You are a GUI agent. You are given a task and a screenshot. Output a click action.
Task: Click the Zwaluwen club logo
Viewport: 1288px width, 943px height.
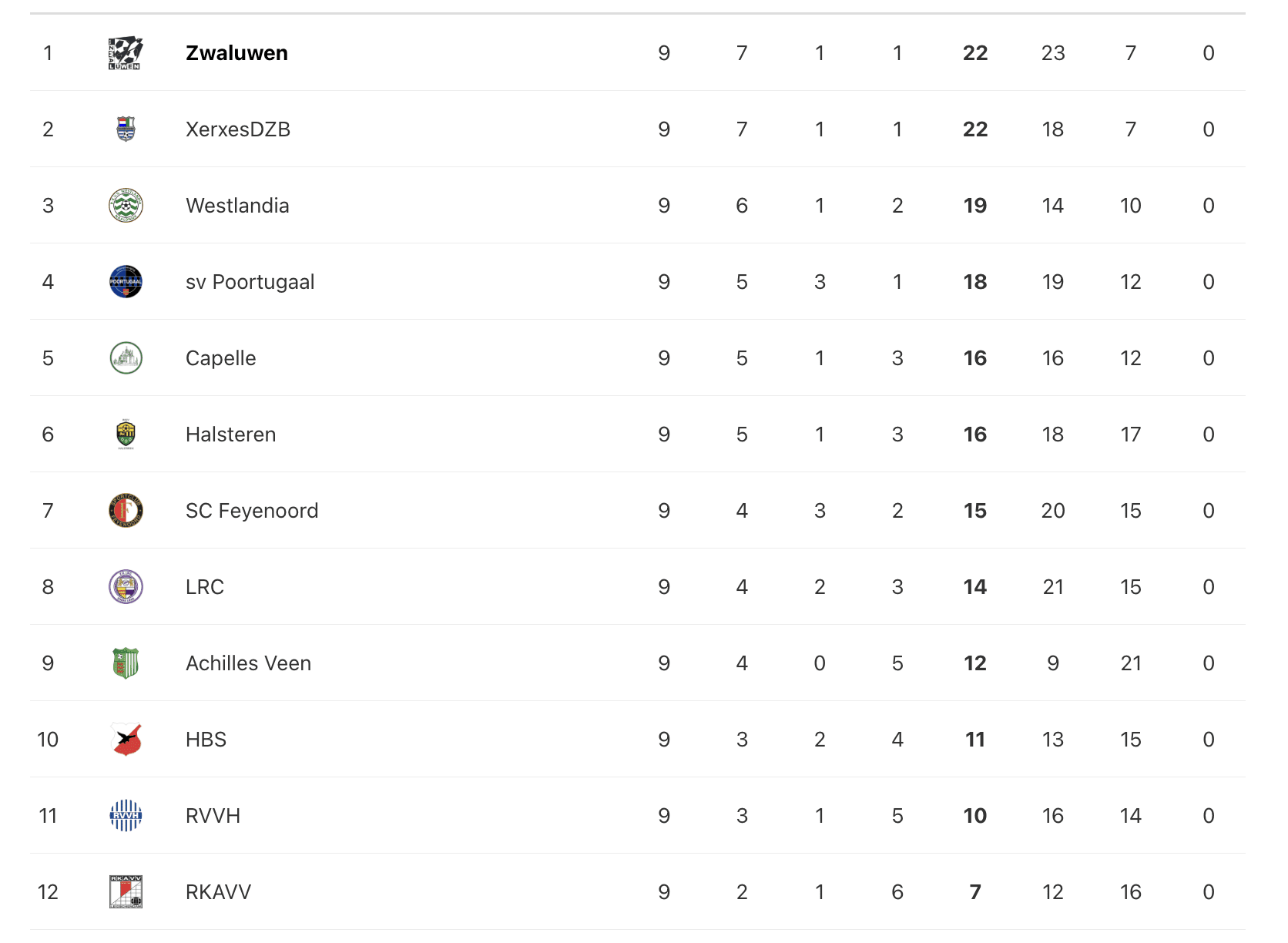[x=126, y=53]
